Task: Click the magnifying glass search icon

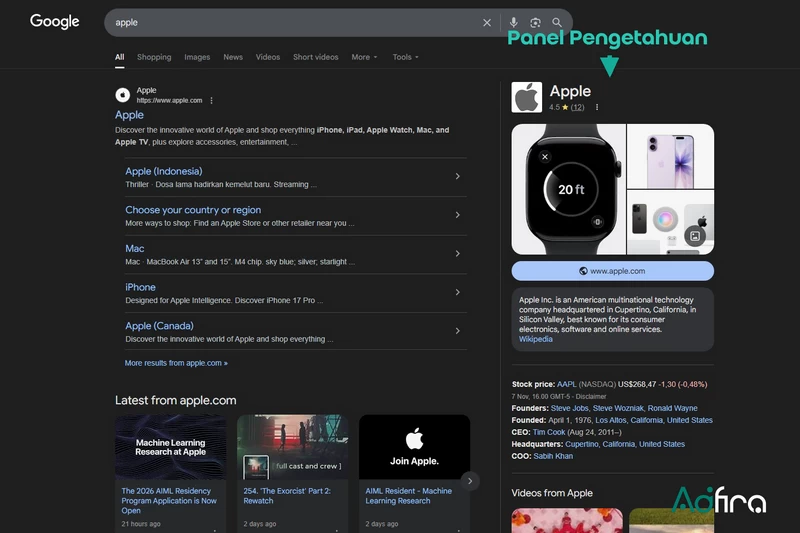Action: point(557,22)
